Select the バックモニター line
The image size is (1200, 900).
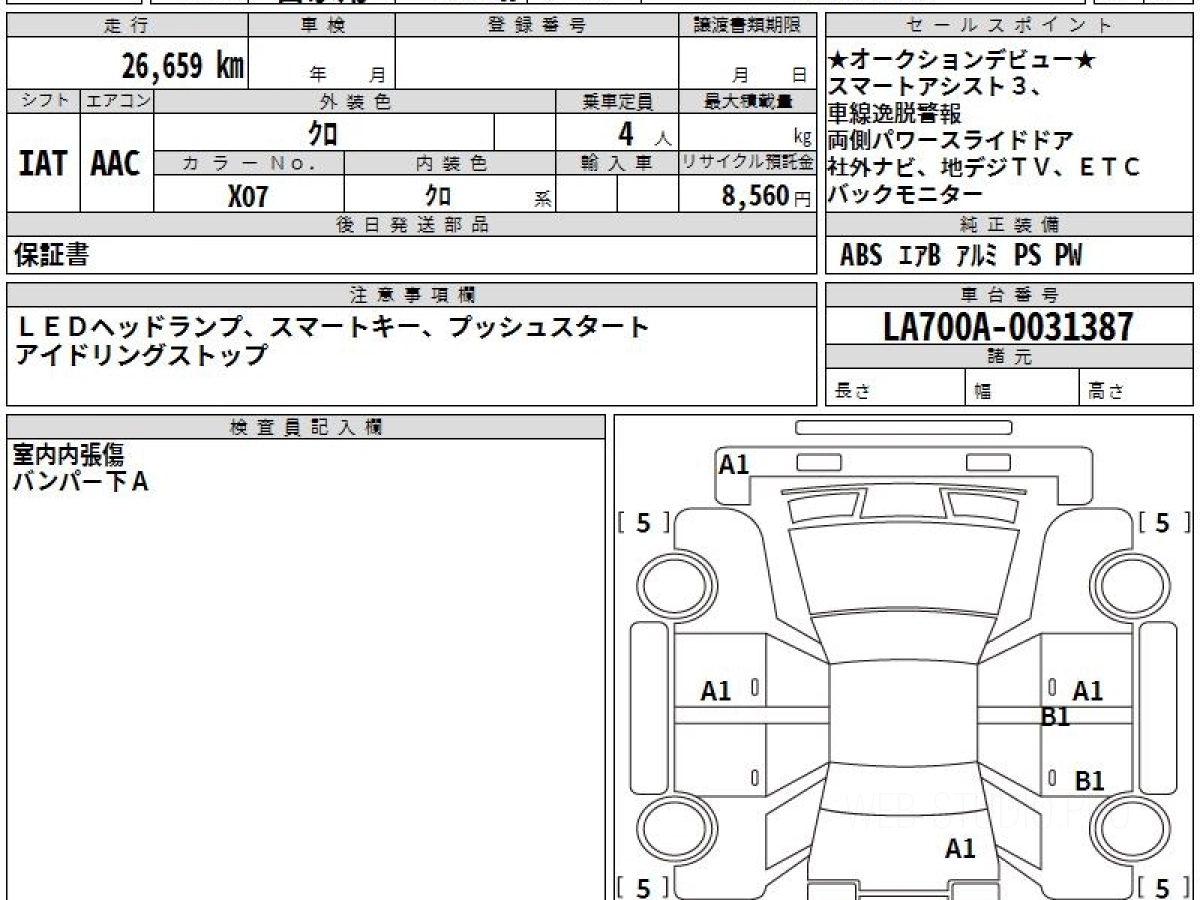pyautogui.click(x=906, y=194)
